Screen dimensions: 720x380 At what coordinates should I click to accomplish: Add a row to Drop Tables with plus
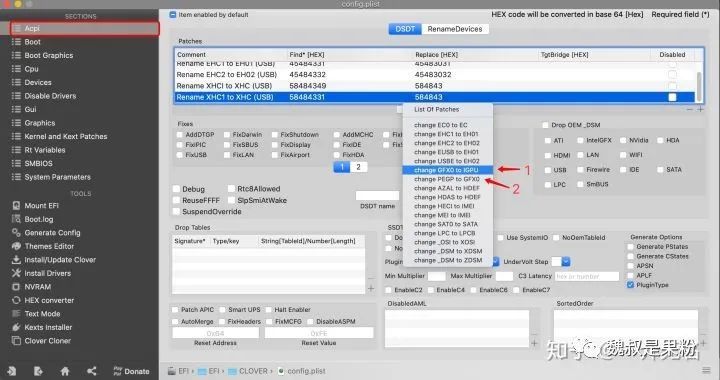coord(371,288)
